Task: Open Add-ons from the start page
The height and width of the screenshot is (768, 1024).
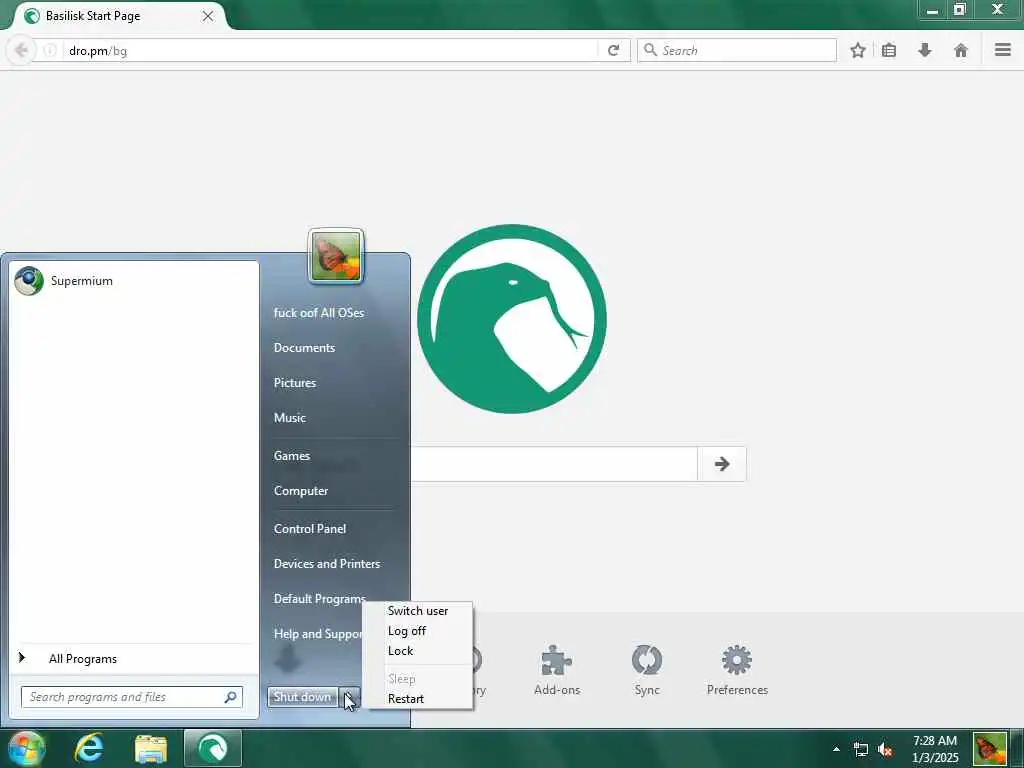Action: [556, 669]
